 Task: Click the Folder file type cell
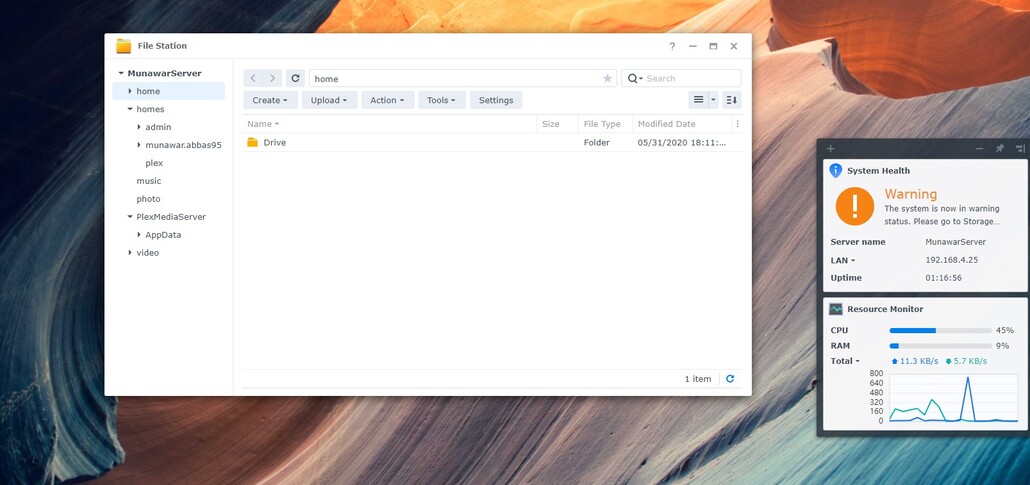[596, 143]
